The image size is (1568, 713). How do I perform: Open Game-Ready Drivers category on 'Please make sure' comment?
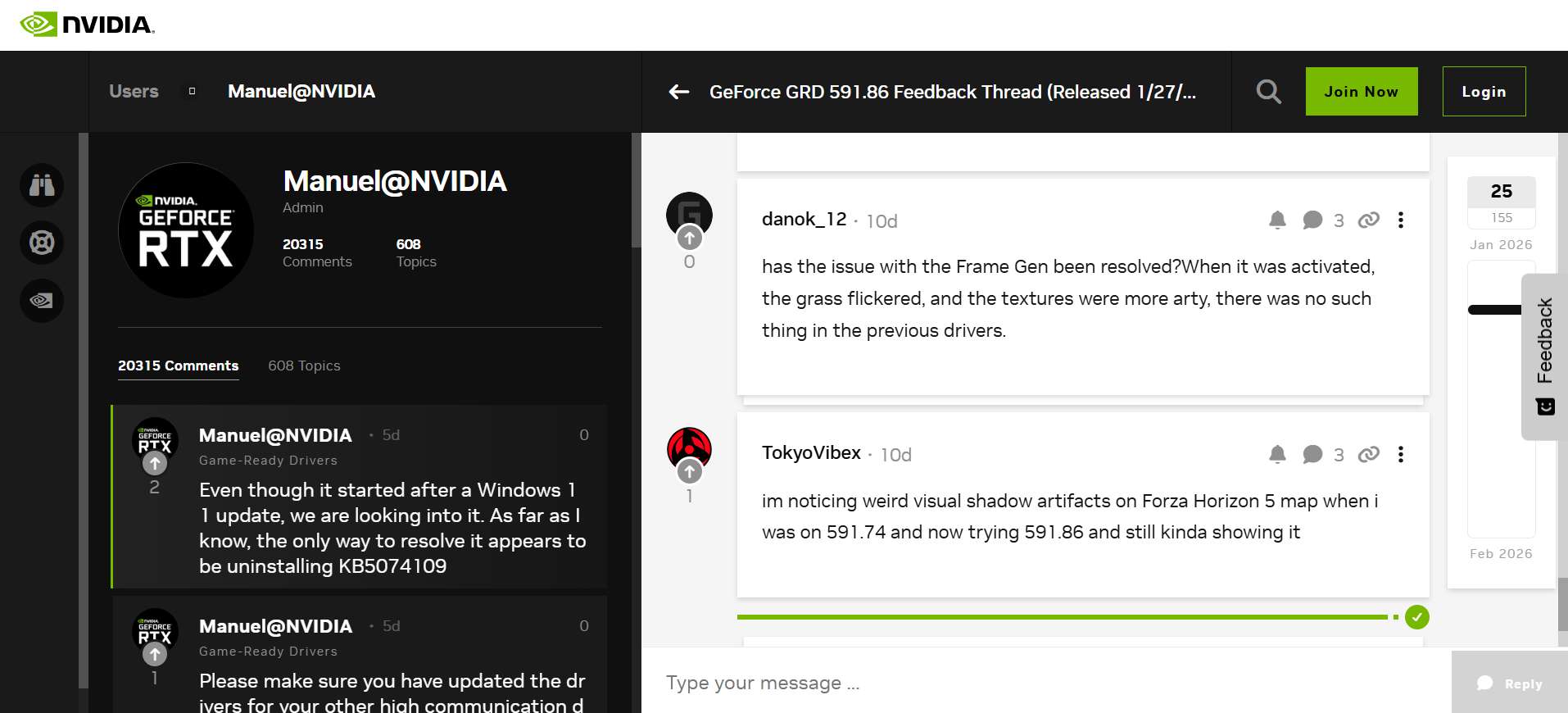click(268, 652)
